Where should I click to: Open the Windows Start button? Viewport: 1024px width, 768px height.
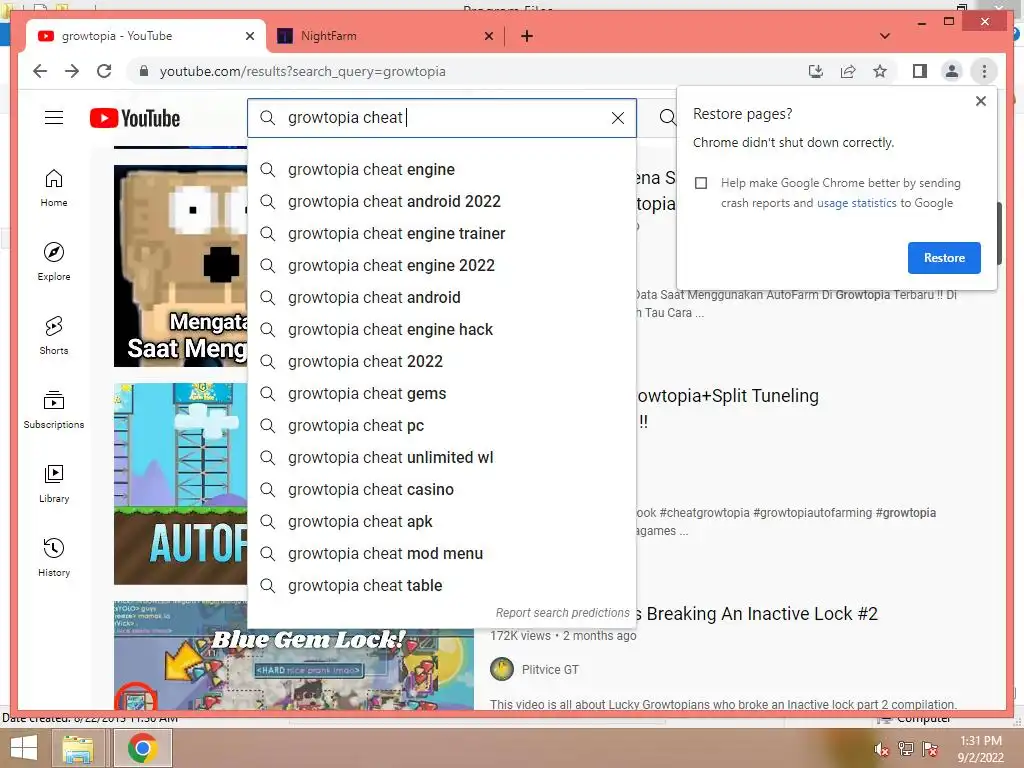point(24,748)
